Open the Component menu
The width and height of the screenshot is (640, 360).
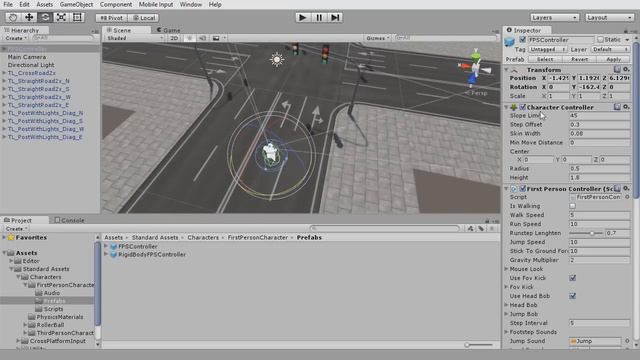[x=116, y=4]
